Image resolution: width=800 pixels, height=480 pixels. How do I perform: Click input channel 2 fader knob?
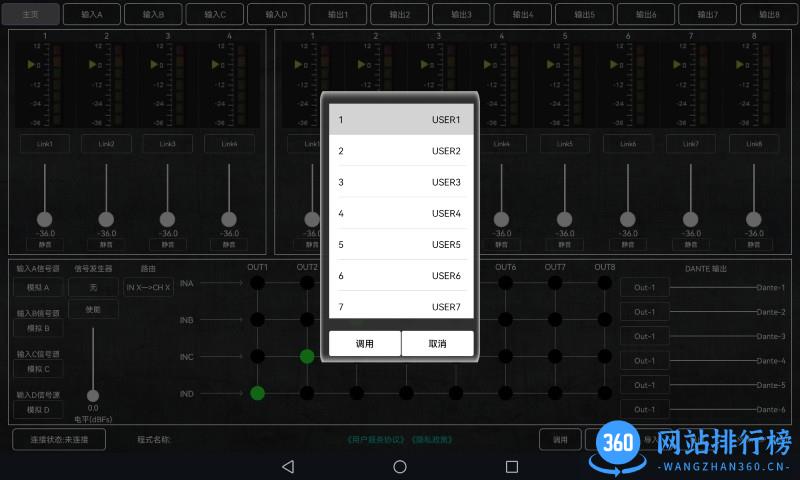click(x=106, y=219)
